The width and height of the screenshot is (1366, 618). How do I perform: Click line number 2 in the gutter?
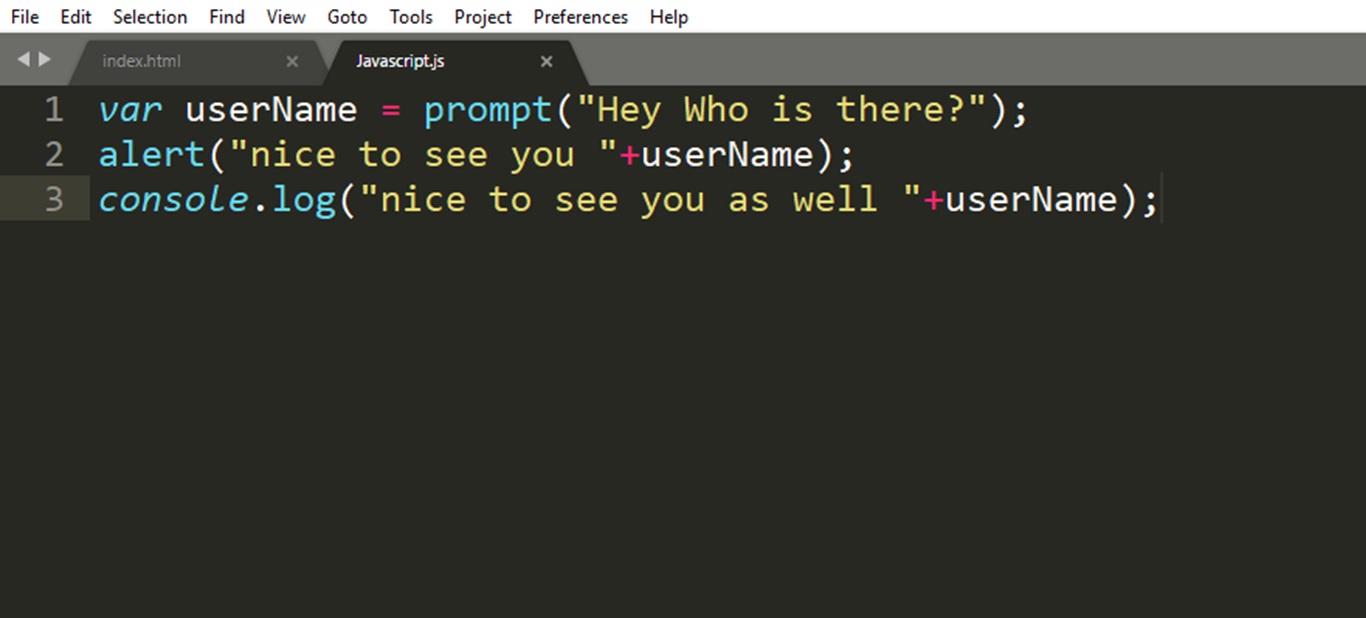(54, 154)
